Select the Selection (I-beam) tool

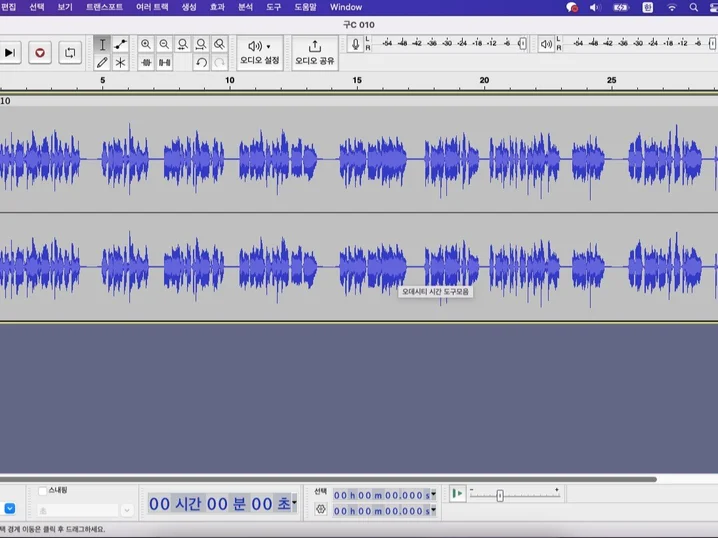pyautogui.click(x=102, y=45)
